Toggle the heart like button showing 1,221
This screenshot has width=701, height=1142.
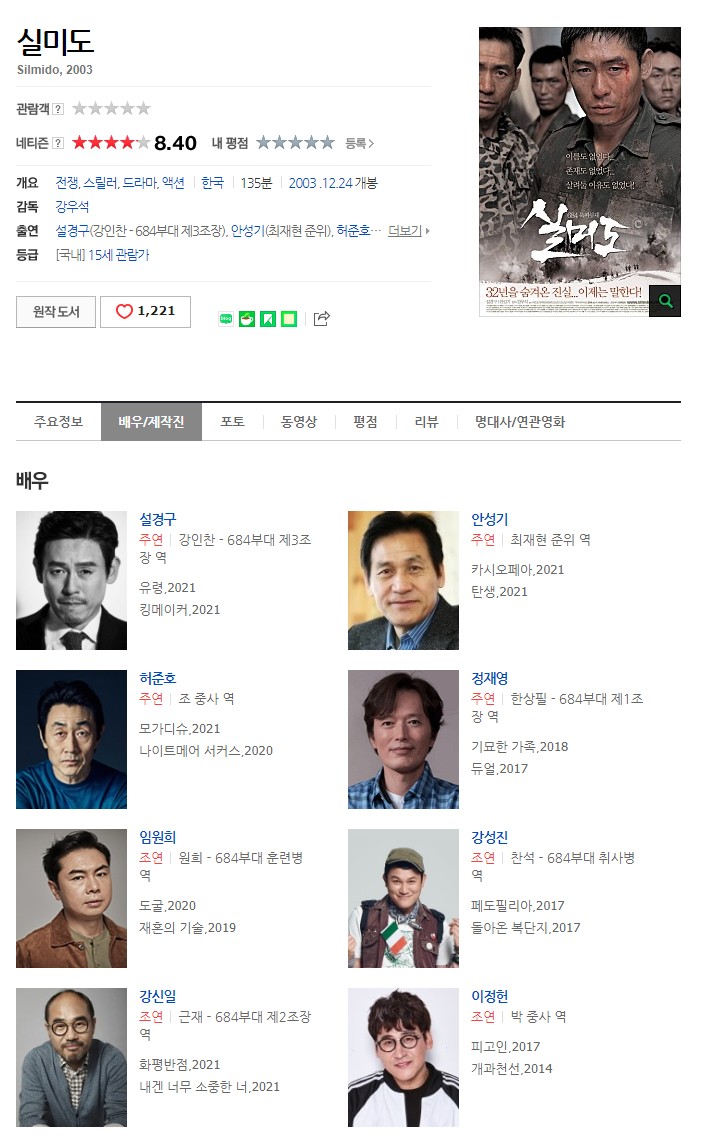pyautogui.click(x=146, y=312)
